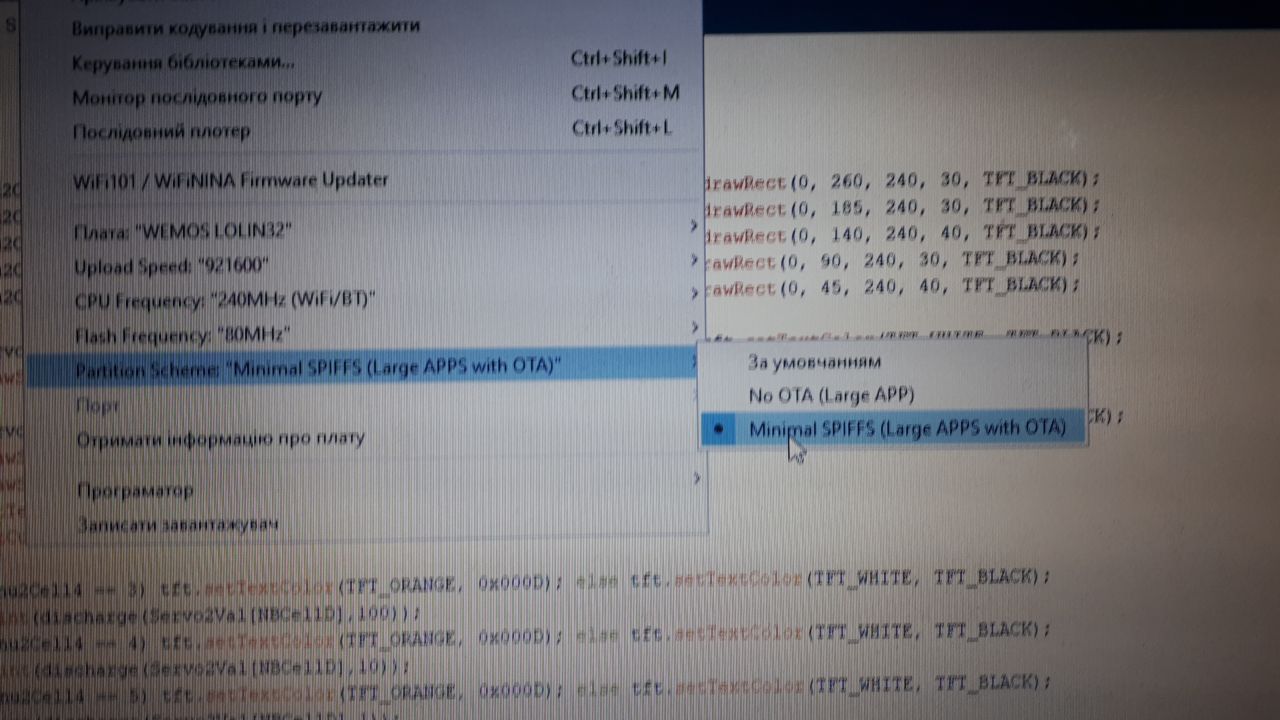The image size is (1280, 720).
Task: Expand the Програматор submenu
Action: [364, 490]
